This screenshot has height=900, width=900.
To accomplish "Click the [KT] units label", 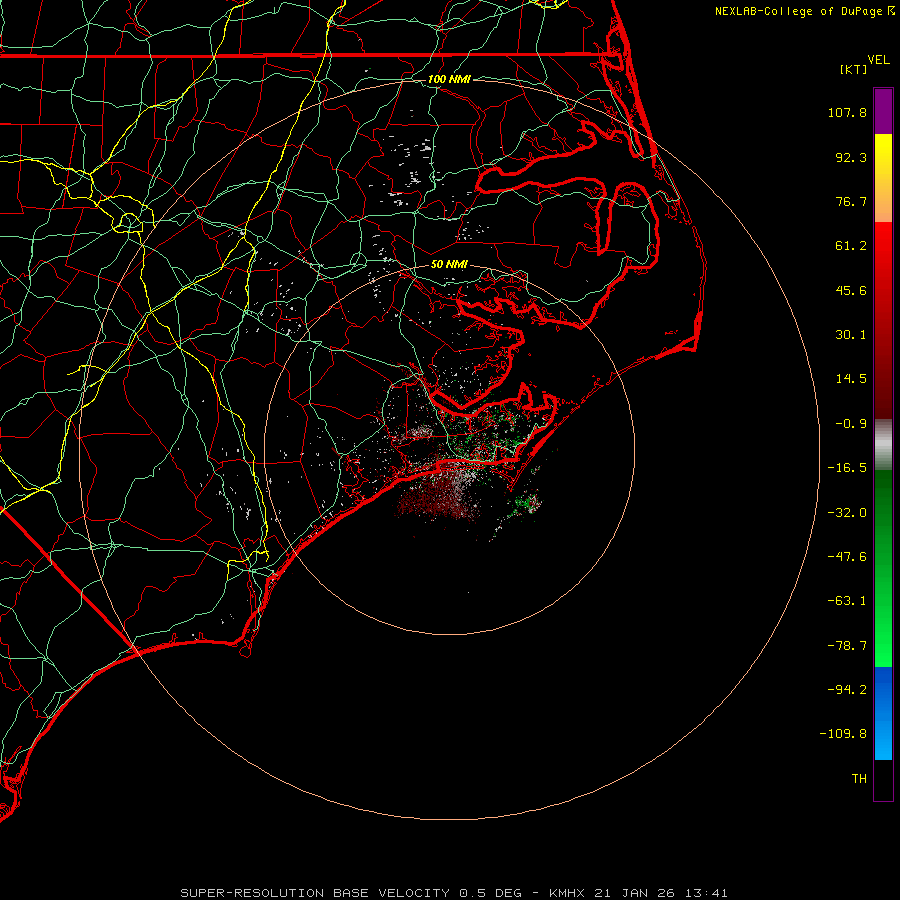I will 854,69.
